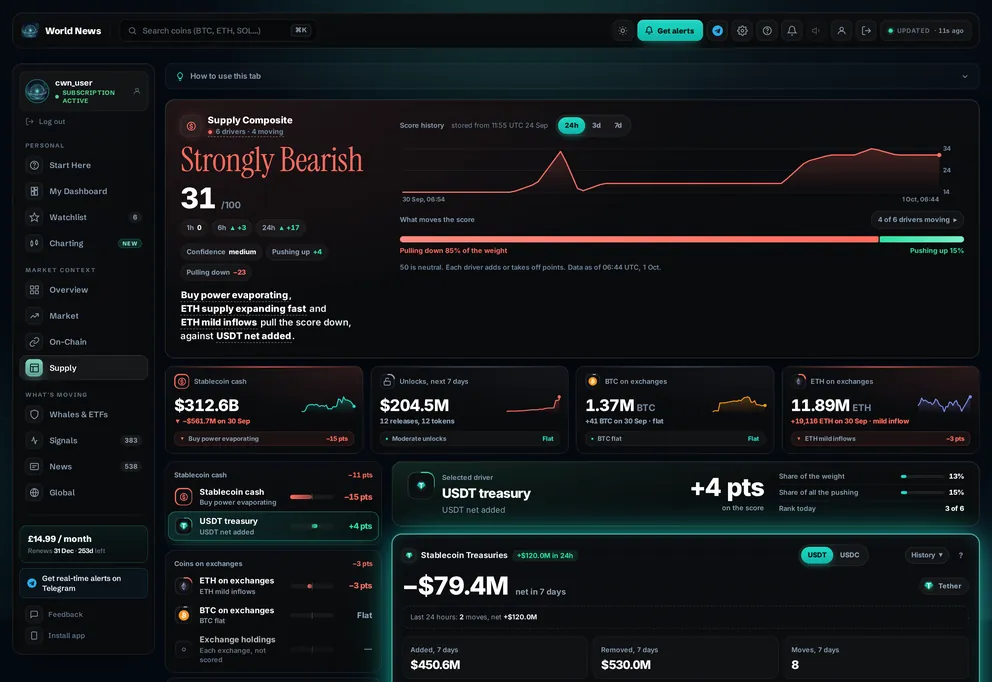Open the Telegram icon in top bar
The width and height of the screenshot is (992, 682).
(717, 30)
